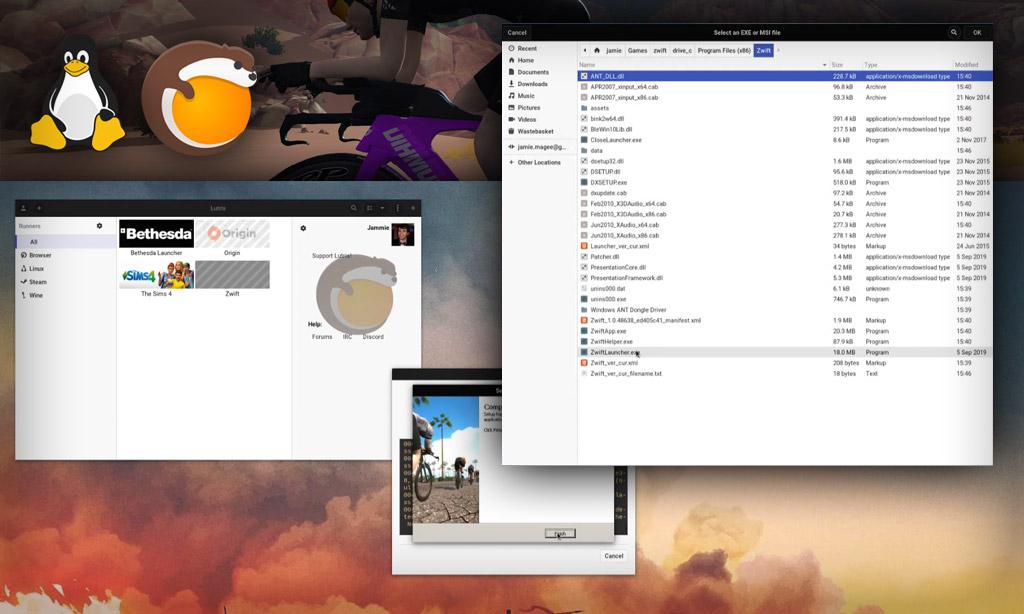Select the APR2007_xinput_x64.cab file
Viewport: 1024px width, 614px height.
coord(785,86)
